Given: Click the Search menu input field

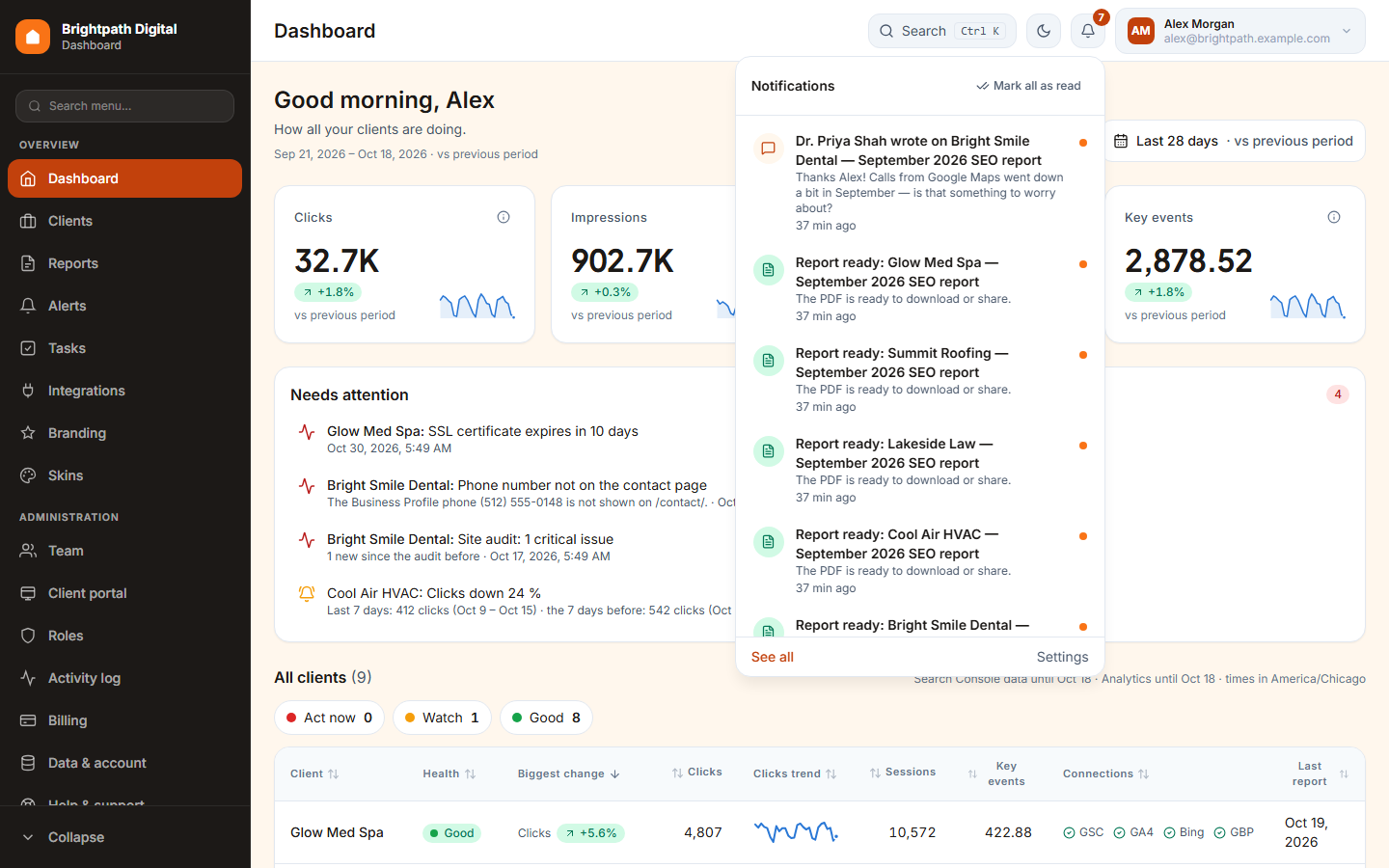Looking at the screenshot, I should click(124, 106).
